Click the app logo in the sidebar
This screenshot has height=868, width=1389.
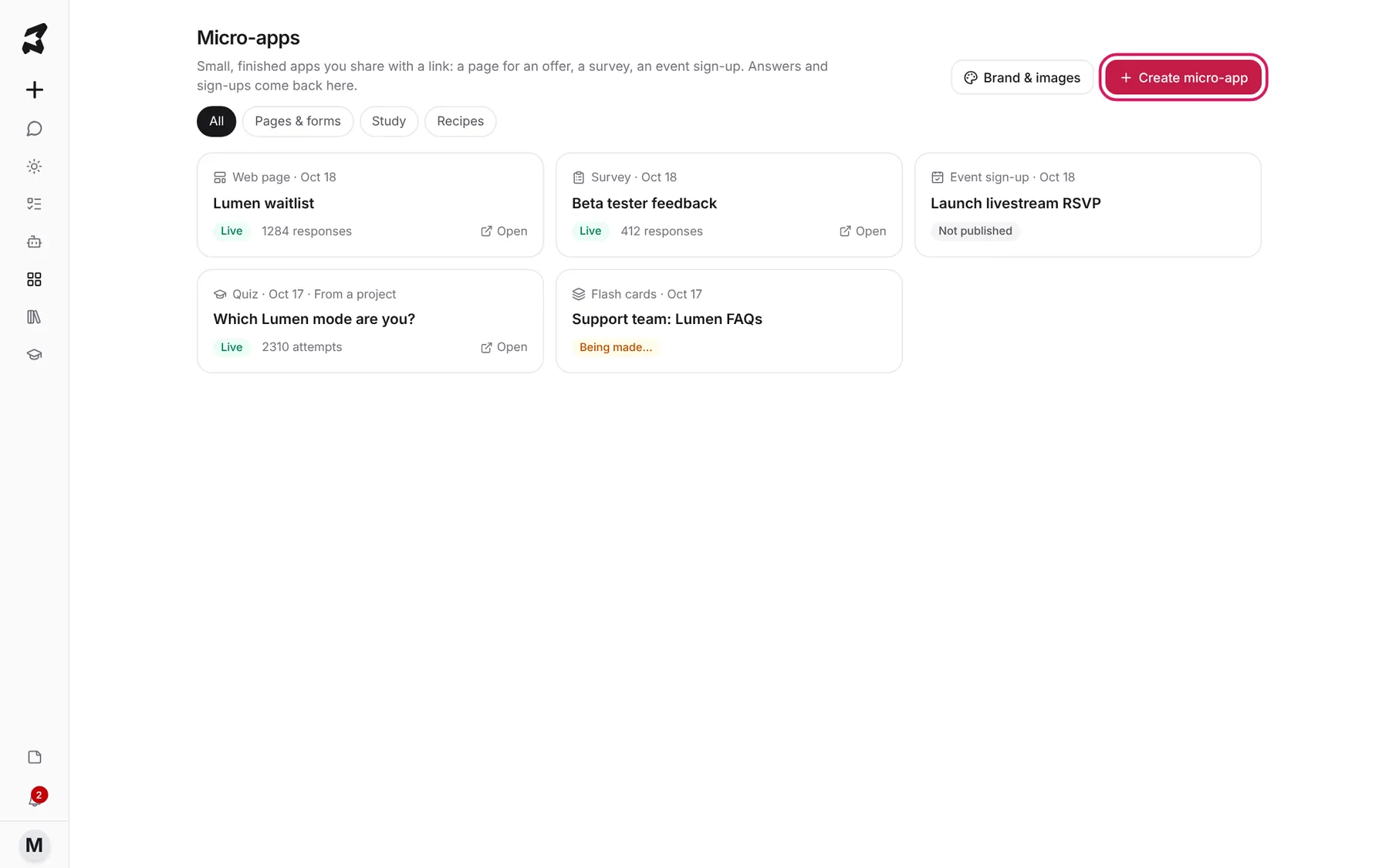click(x=34, y=39)
